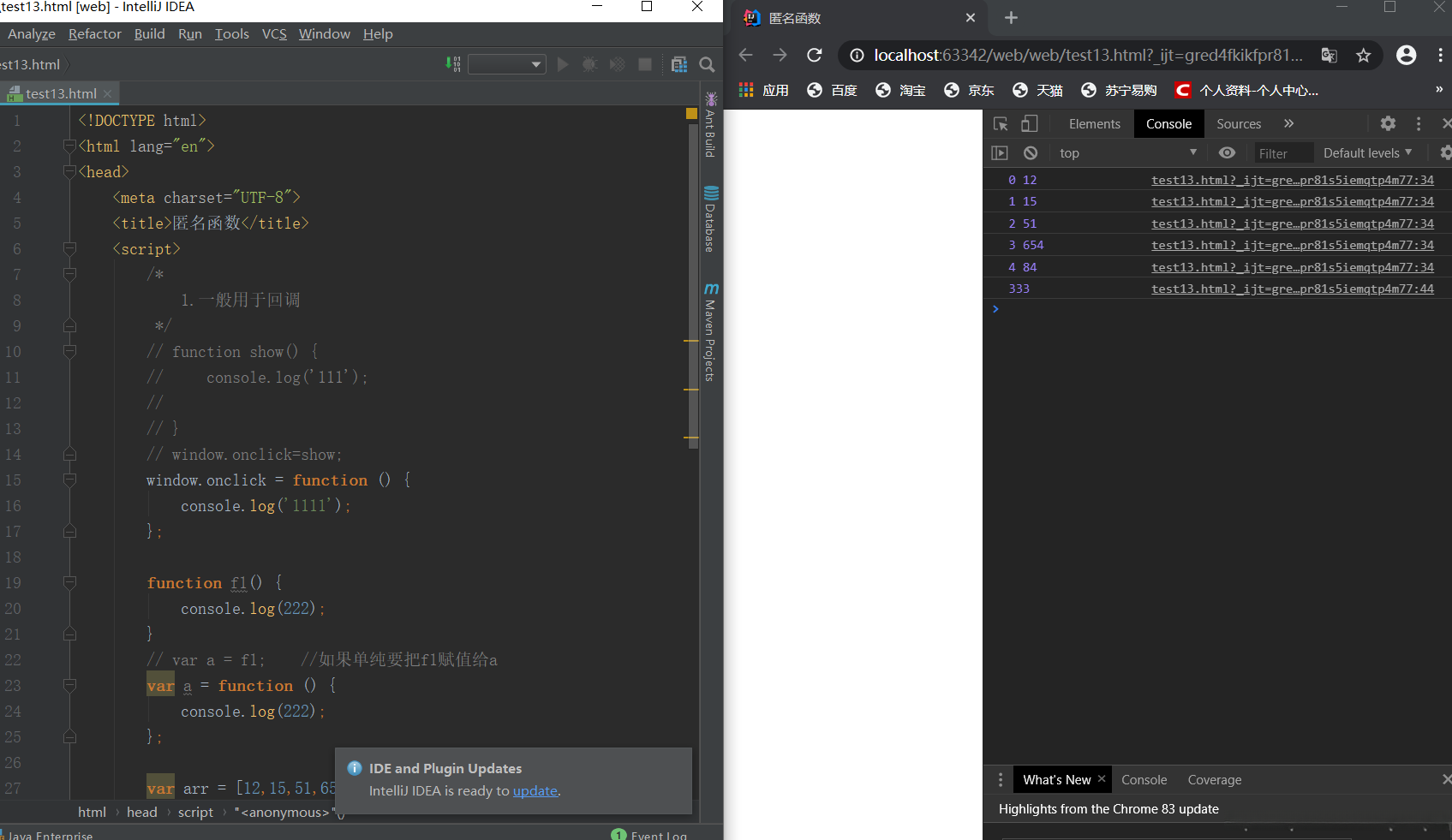Switch to the Sources tab in DevTools

pos(1238,124)
